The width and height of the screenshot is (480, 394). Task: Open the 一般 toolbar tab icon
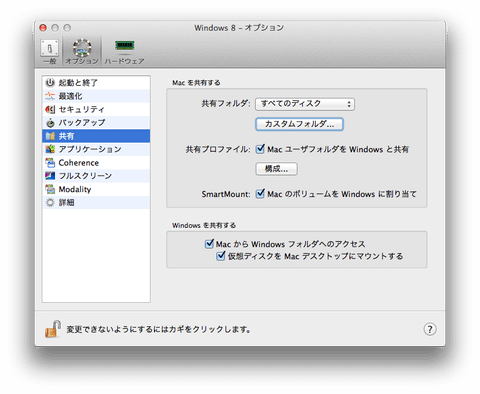[x=50, y=48]
